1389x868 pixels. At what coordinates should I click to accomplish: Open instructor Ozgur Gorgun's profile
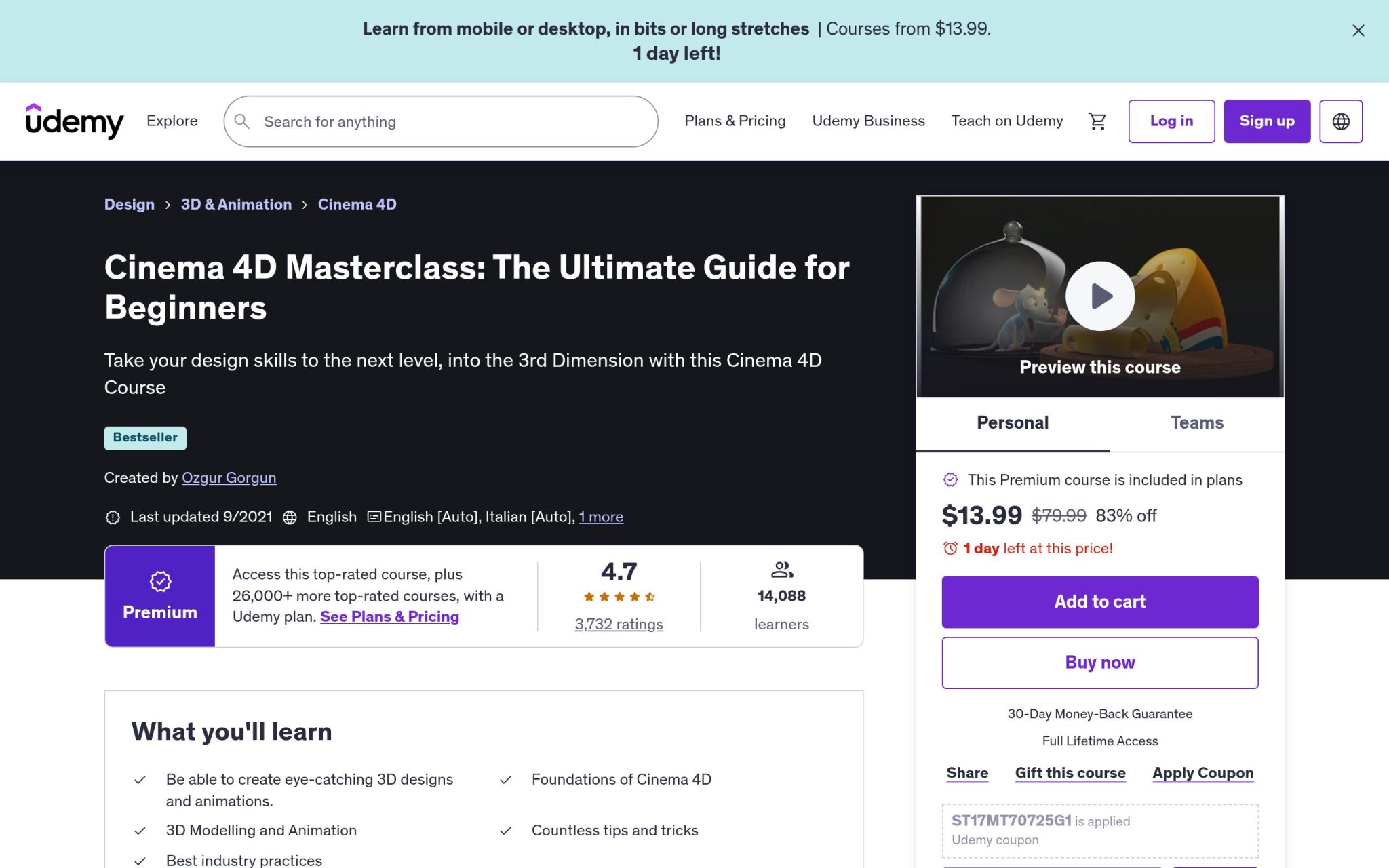point(229,477)
